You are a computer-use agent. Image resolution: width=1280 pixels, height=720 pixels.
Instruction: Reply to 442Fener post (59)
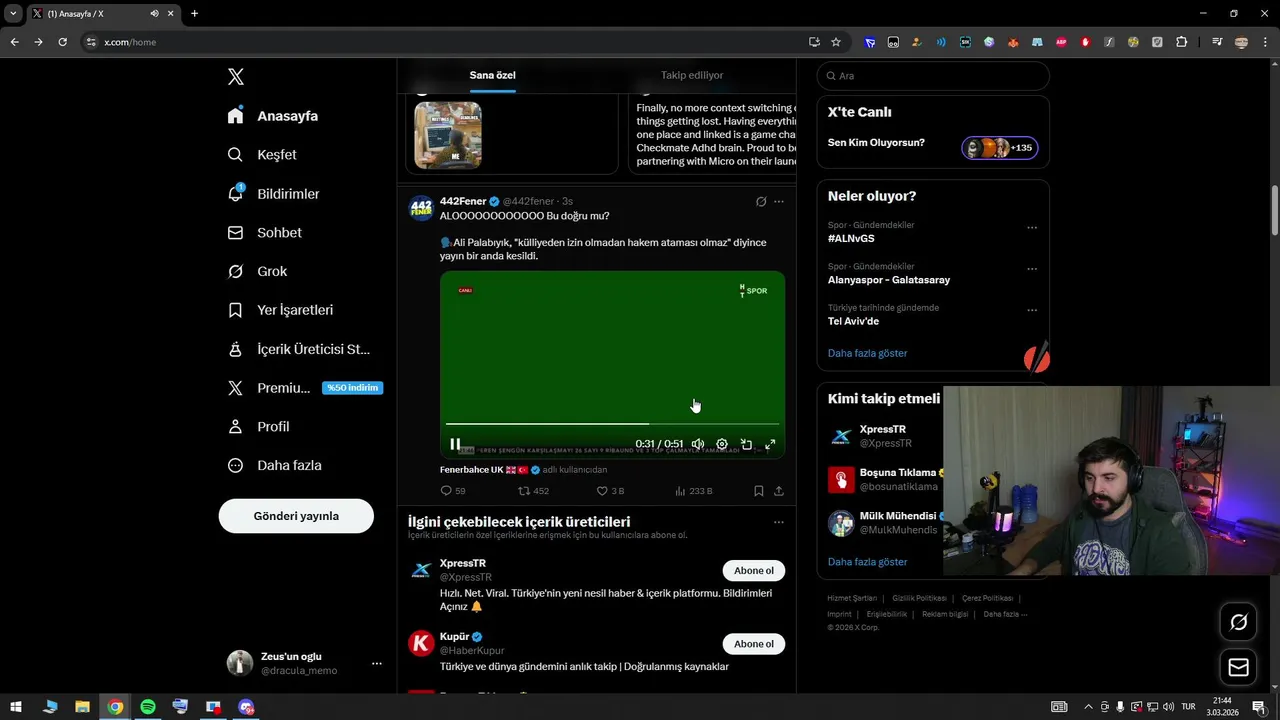pyautogui.click(x=453, y=491)
